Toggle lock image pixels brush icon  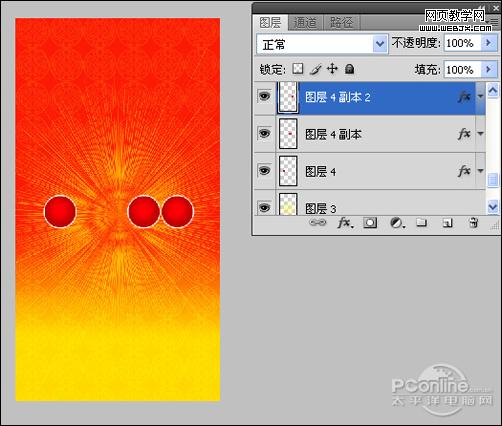pos(315,69)
